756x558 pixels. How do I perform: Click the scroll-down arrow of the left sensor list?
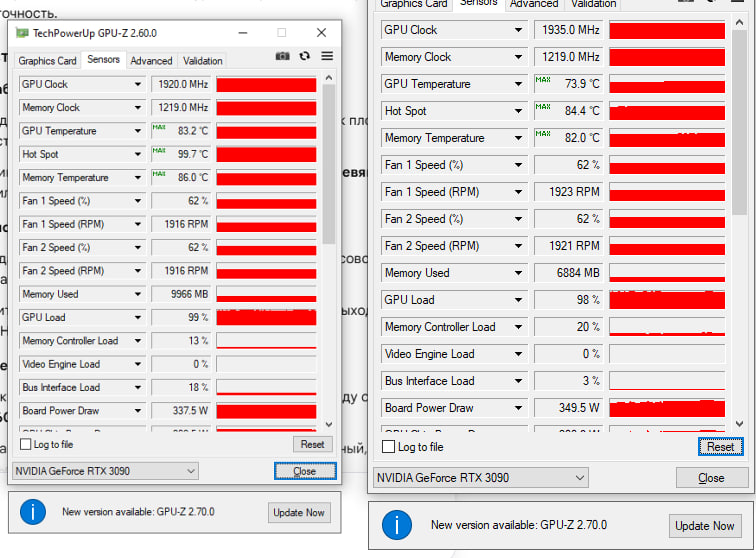tap(329, 424)
